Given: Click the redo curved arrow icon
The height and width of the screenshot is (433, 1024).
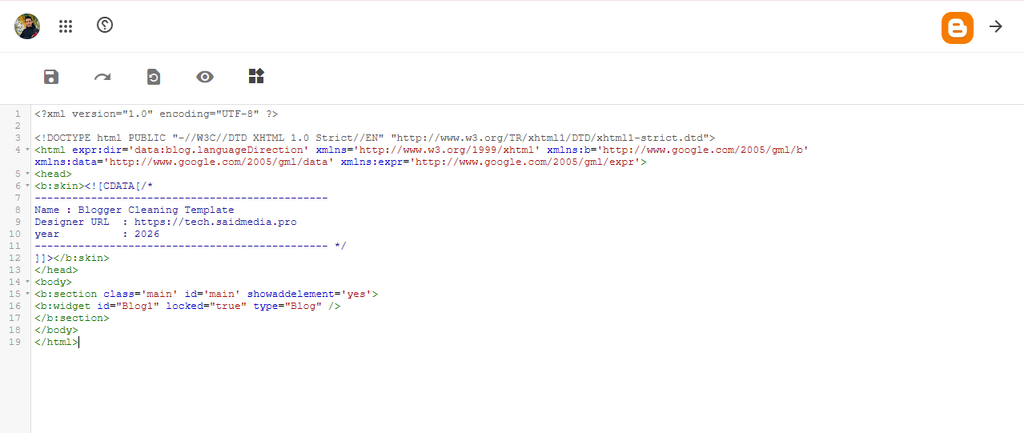Looking at the screenshot, I should tap(102, 77).
